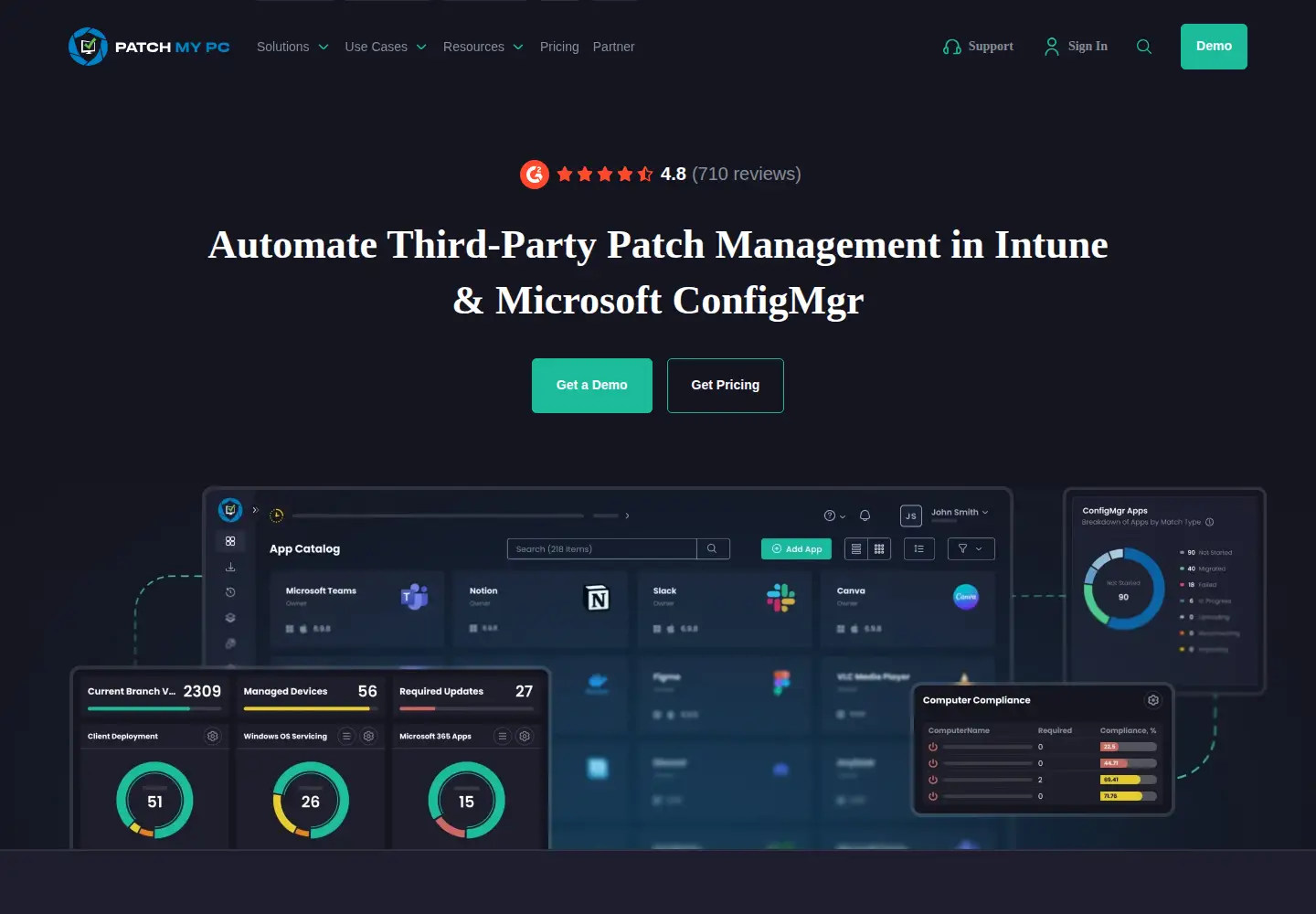Screen dimensions: 1316x914
Task: Open the Partner page
Action: click(x=613, y=47)
